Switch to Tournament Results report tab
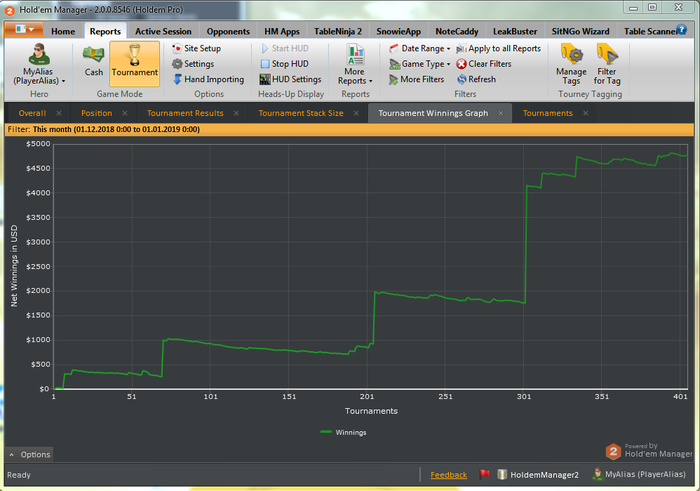 pyautogui.click(x=185, y=113)
